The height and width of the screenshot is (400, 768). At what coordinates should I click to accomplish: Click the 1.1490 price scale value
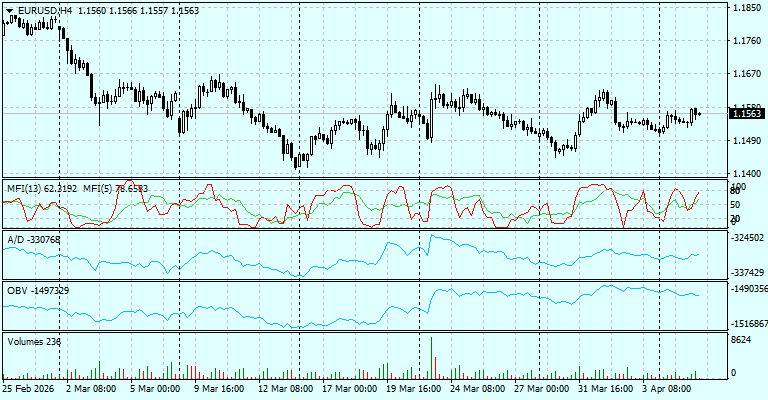(747, 141)
